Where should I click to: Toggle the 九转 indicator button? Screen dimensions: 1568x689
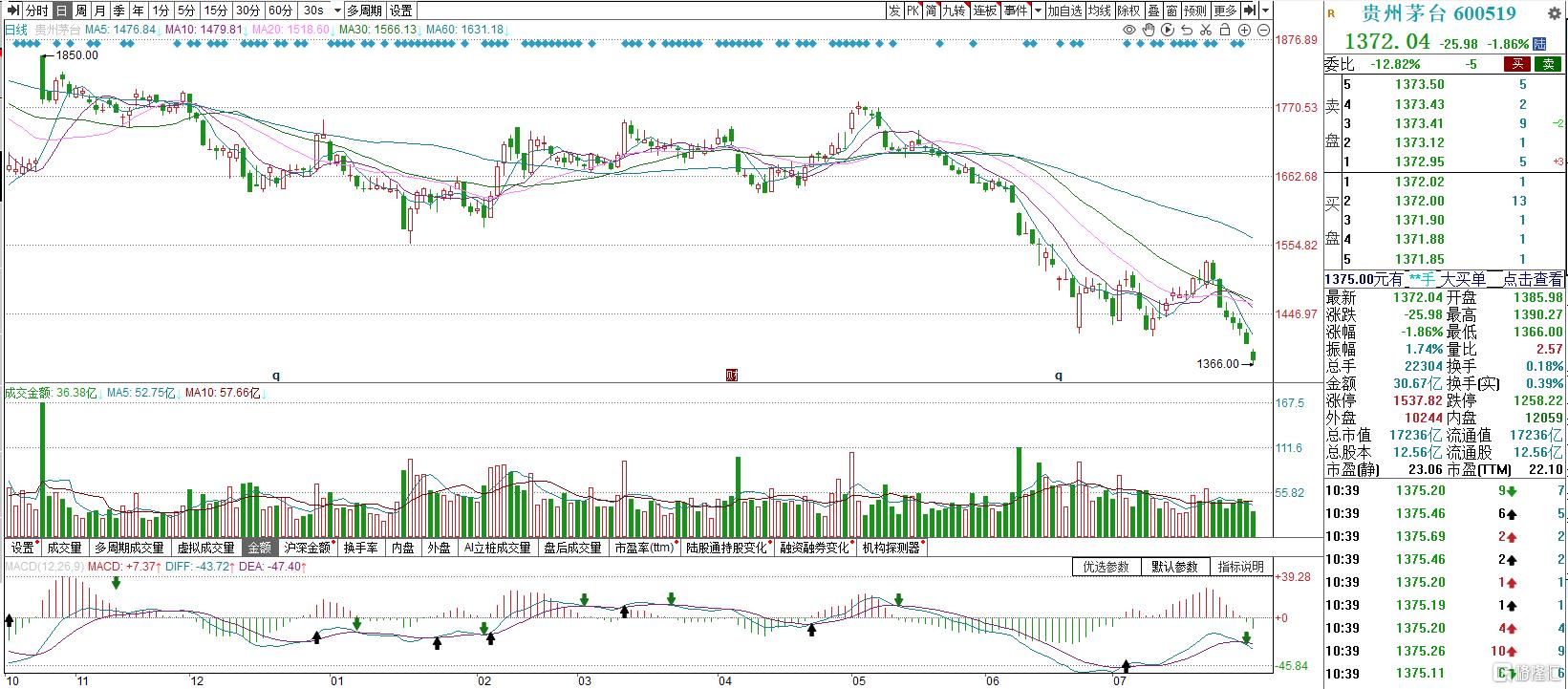[955, 11]
